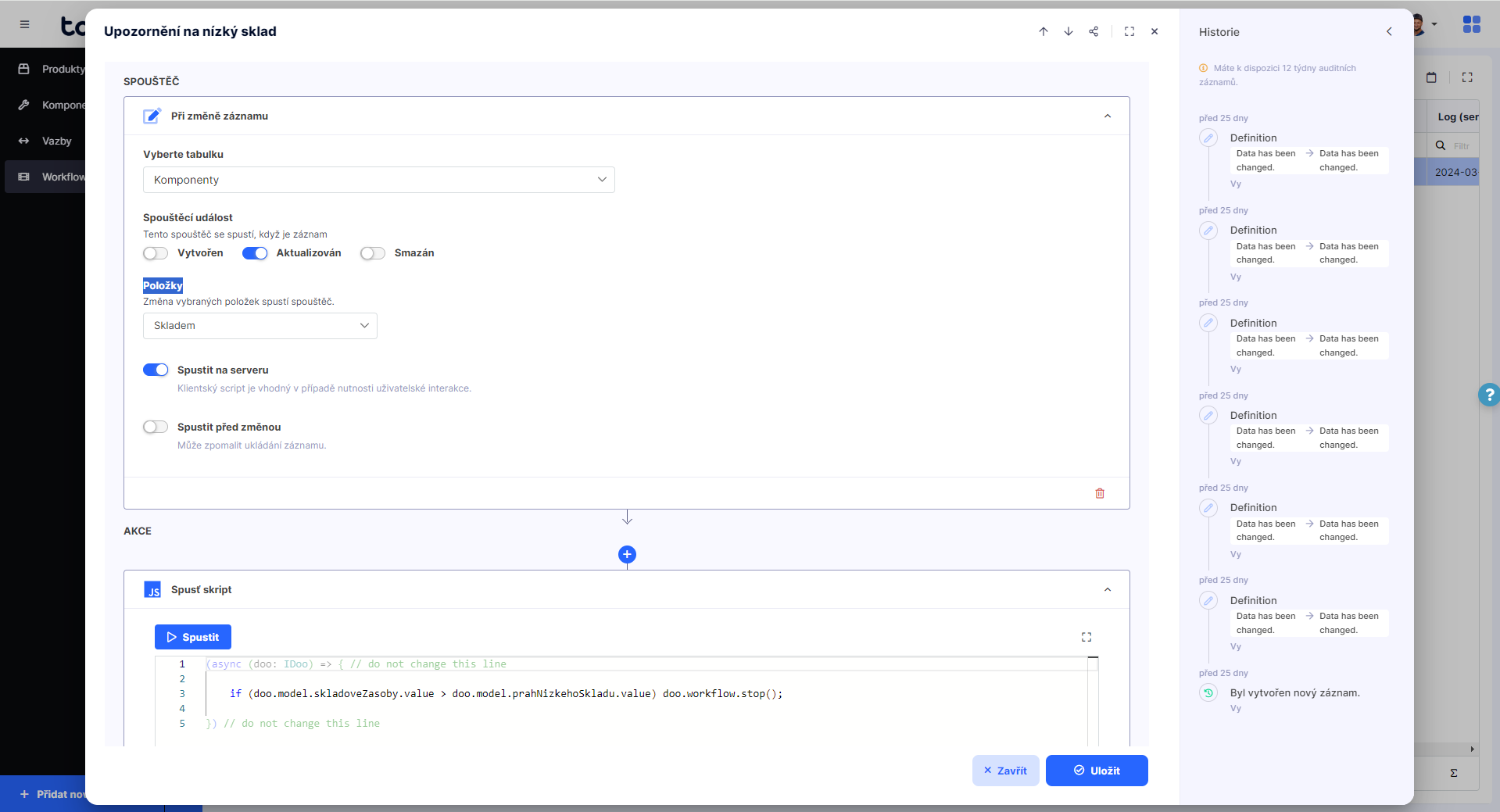Turn on Spustit před změnou switch
The image size is (1500, 812).
coord(156,427)
